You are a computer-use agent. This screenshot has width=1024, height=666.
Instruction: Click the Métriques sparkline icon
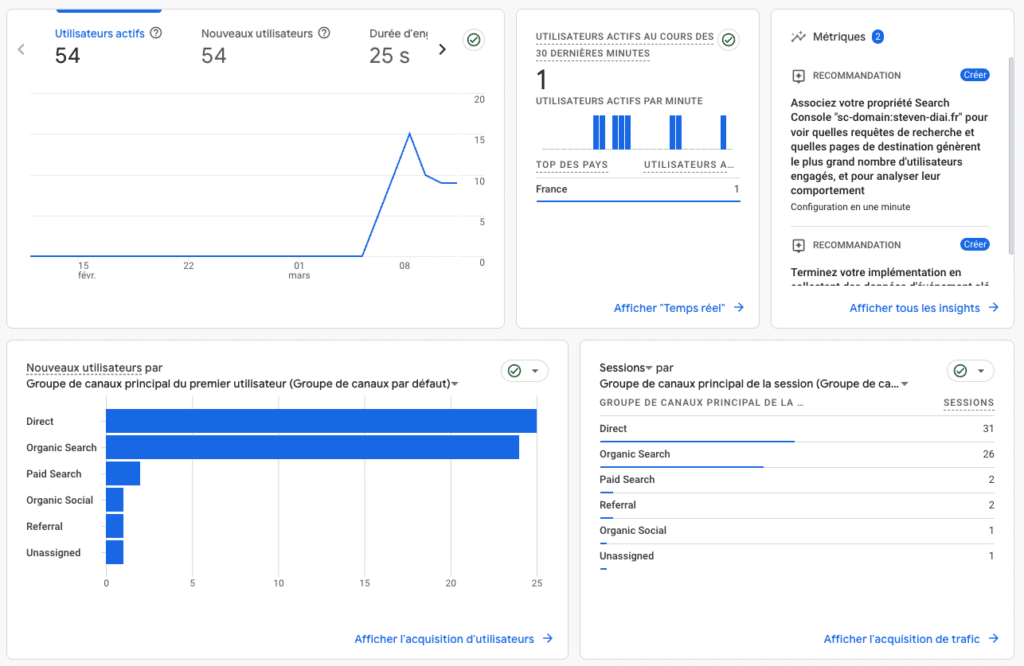(x=798, y=37)
